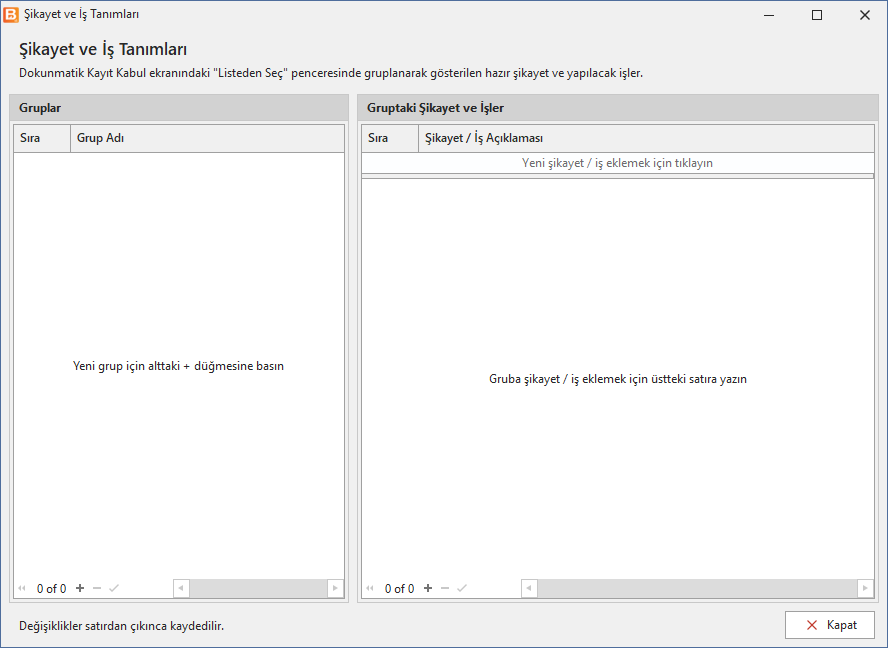Remove the complaint via the right panel's minus button

pos(445,588)
